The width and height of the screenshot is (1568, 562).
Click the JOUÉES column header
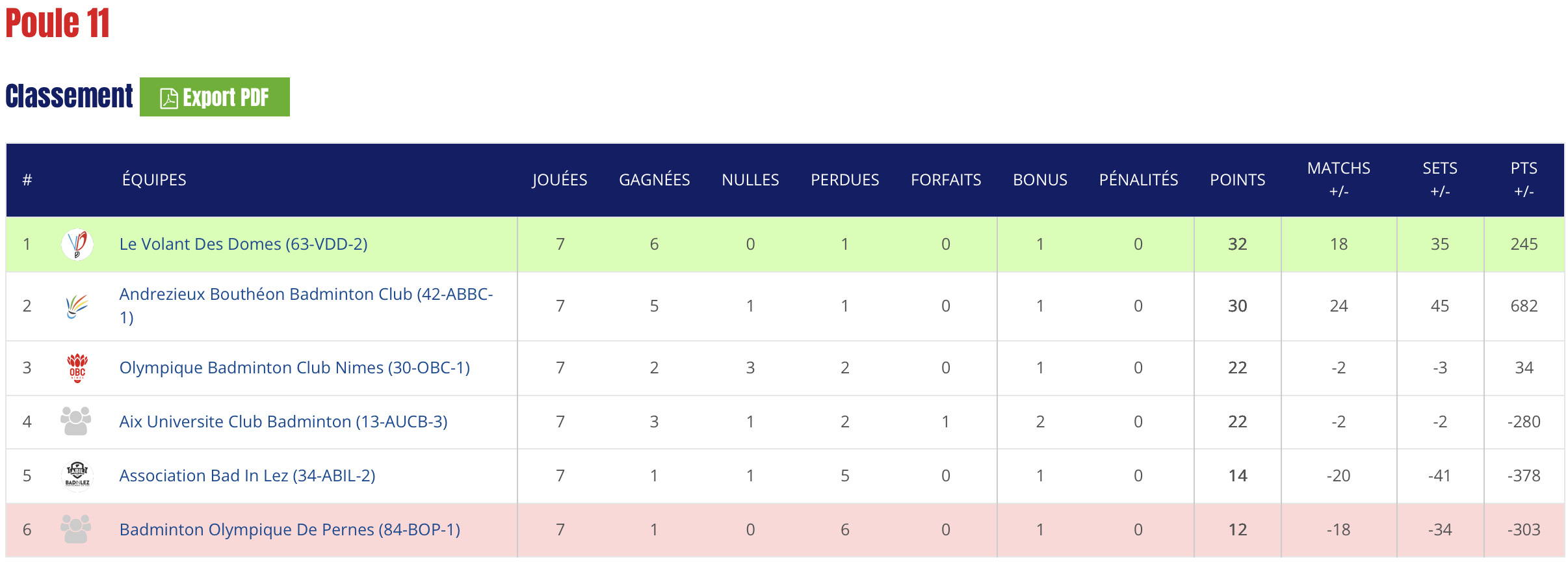coord(559,180)
